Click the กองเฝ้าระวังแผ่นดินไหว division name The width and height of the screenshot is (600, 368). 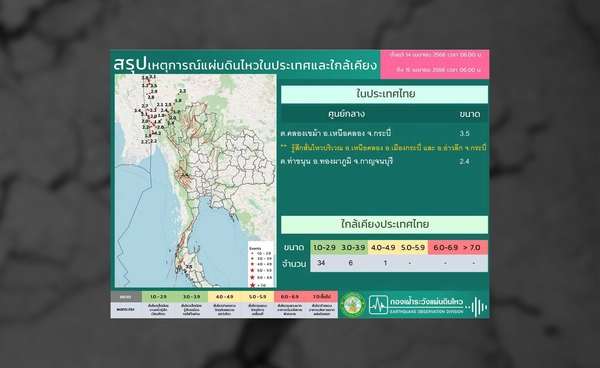point(426,301)
